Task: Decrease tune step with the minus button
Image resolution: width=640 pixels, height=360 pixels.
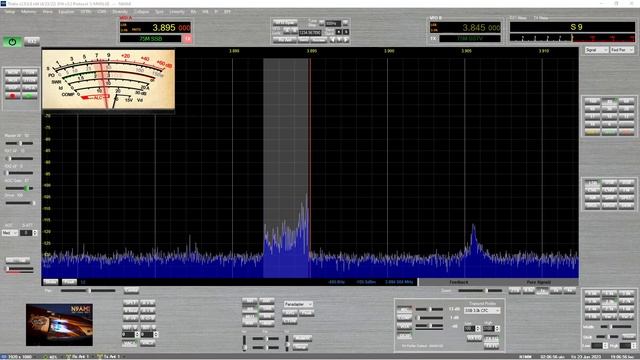Action: pos(321,22)
